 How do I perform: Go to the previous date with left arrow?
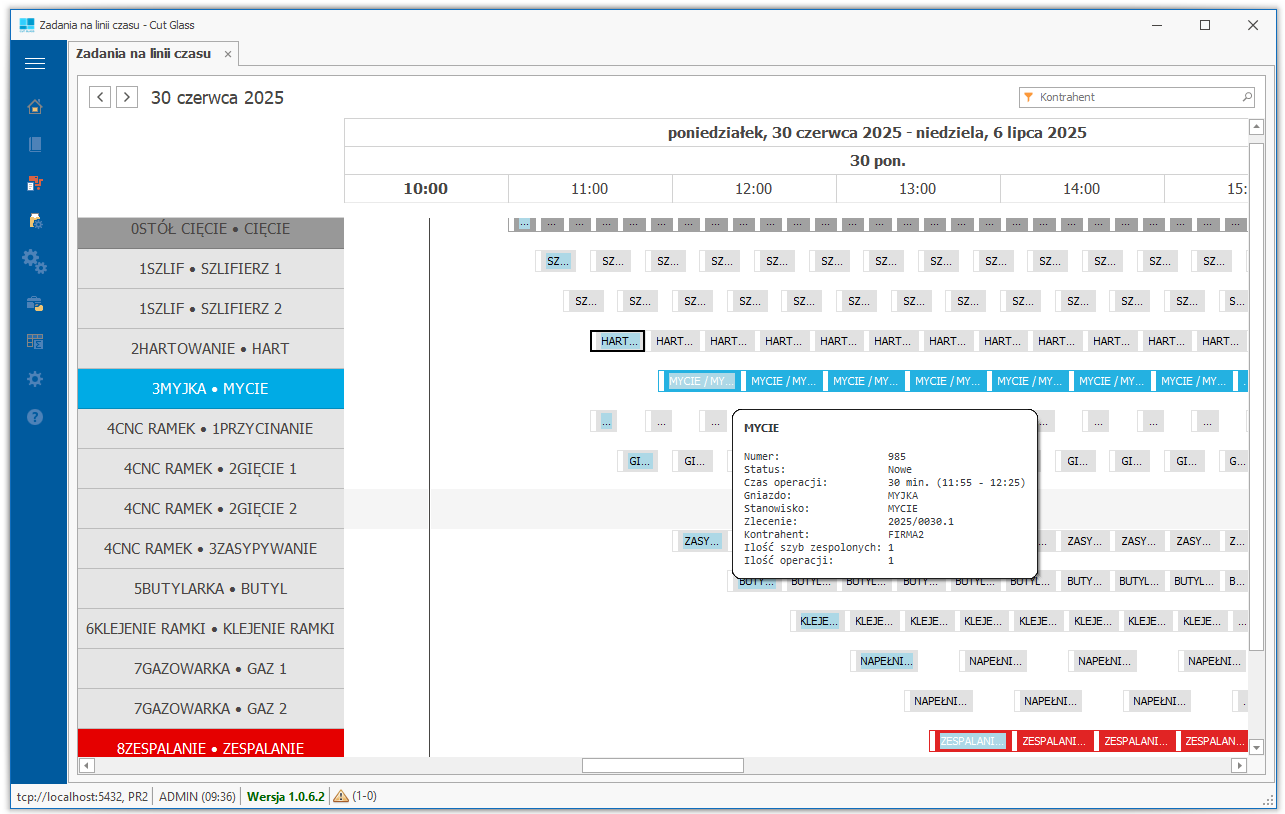[x=100, y=97]
